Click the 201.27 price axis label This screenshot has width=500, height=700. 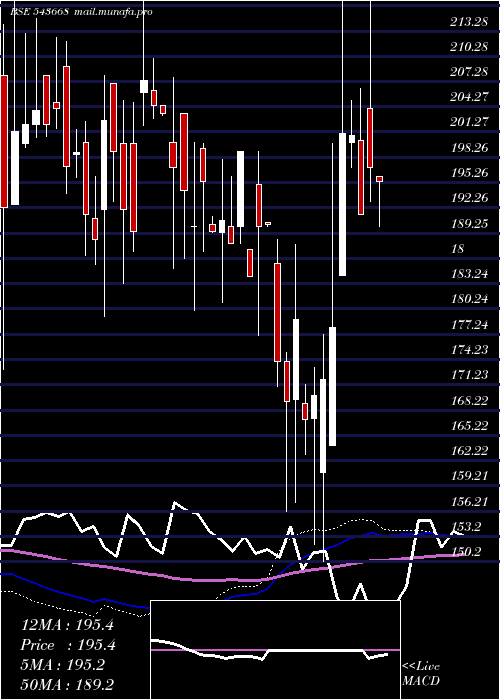(x=468, y=121)
